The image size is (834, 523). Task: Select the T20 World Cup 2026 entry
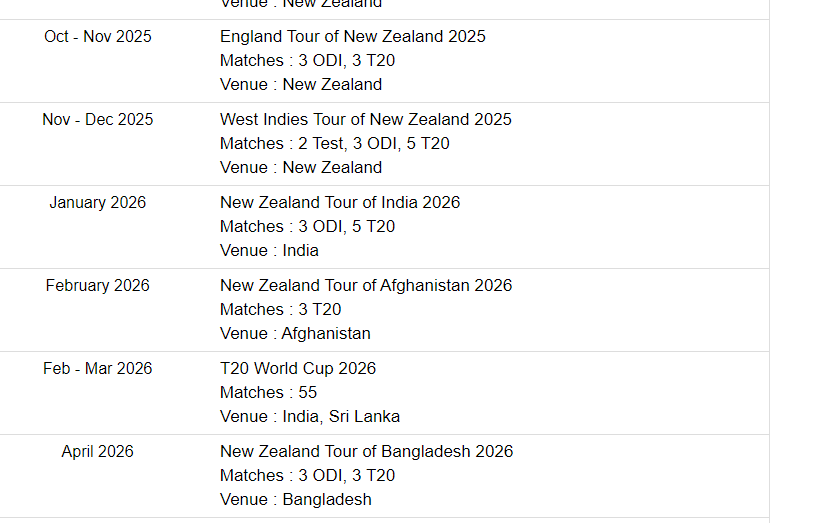(298, 369)
